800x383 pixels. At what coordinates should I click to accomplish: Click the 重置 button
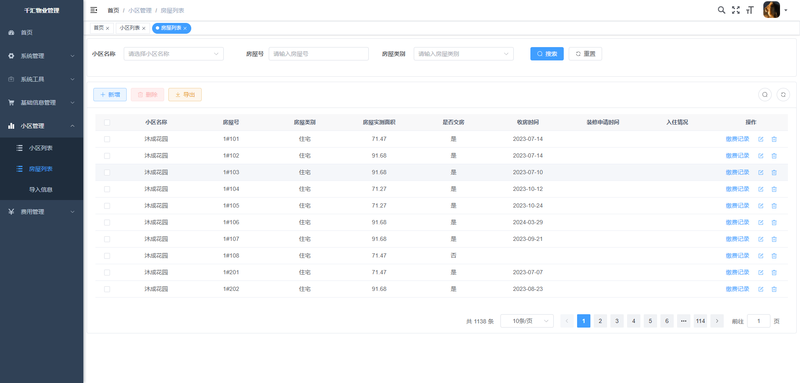(x=585, y=54)
